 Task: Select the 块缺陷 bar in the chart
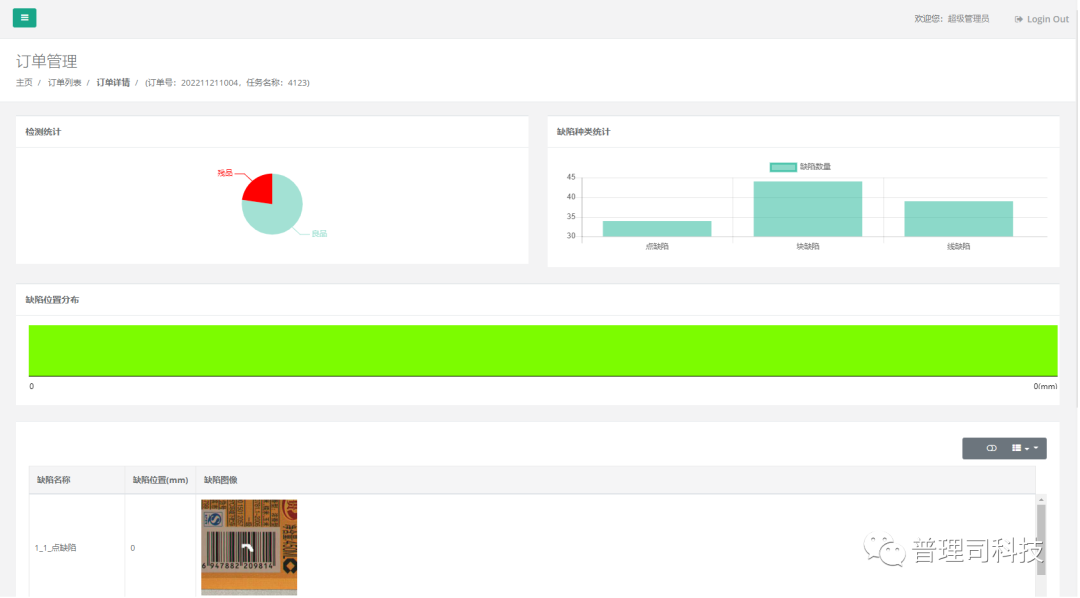[807, 208]
